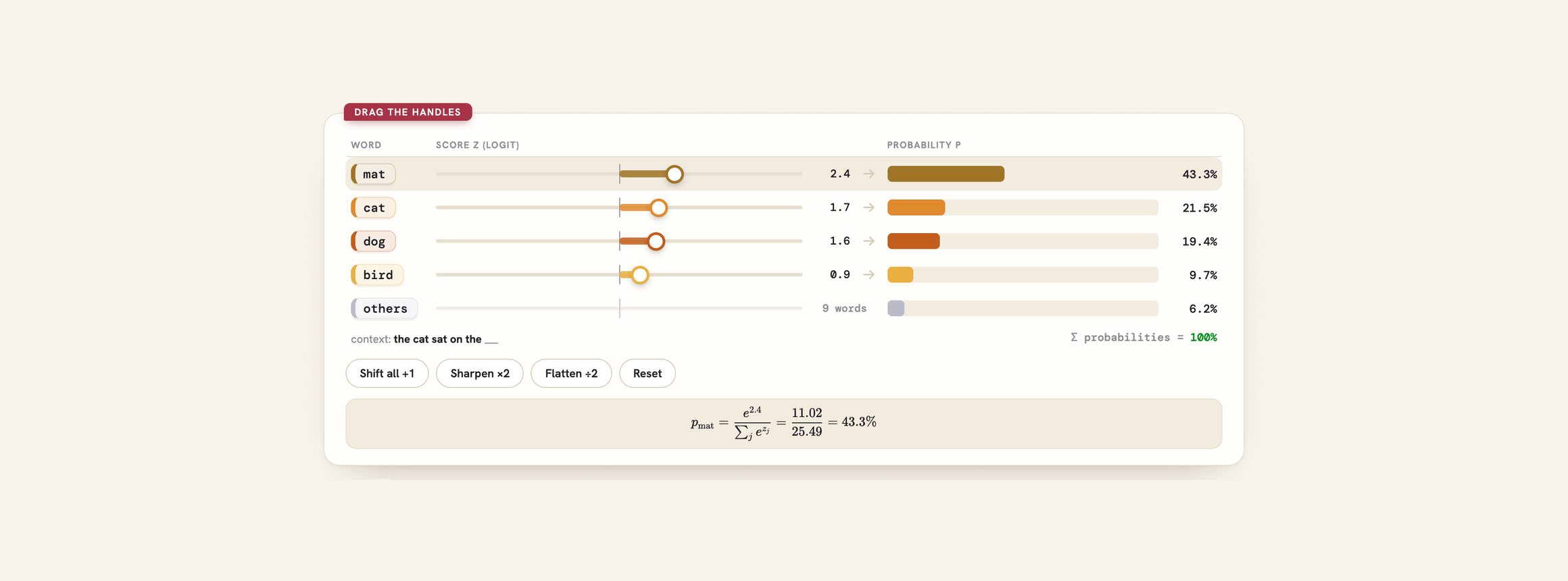Screen dimensions: 1568x581
Task: Click the Shift all +1 button
Action: [387, 374]
